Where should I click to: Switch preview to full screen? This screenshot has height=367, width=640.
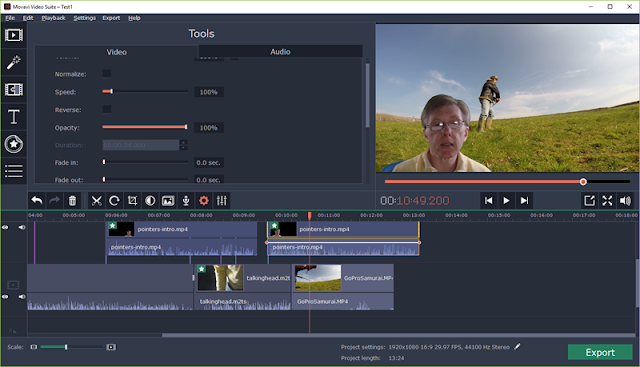[x=607, y=200]
